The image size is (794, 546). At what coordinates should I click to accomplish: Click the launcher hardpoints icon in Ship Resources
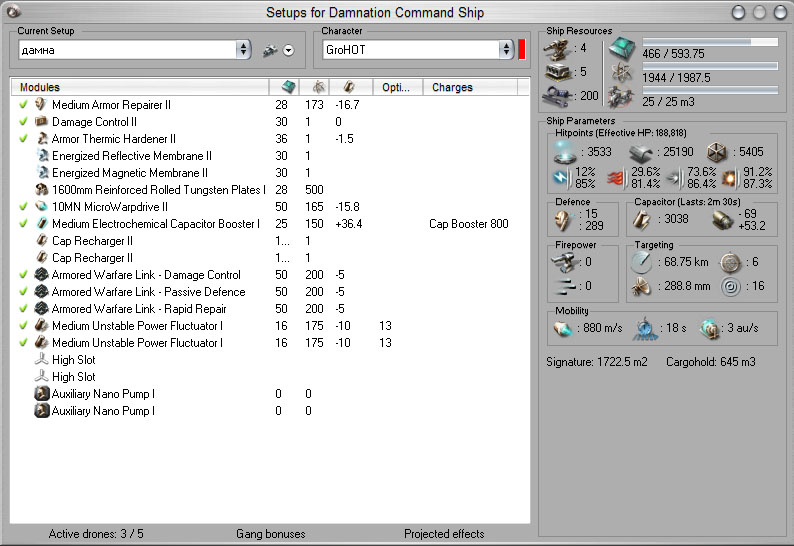tap(558, 72)
